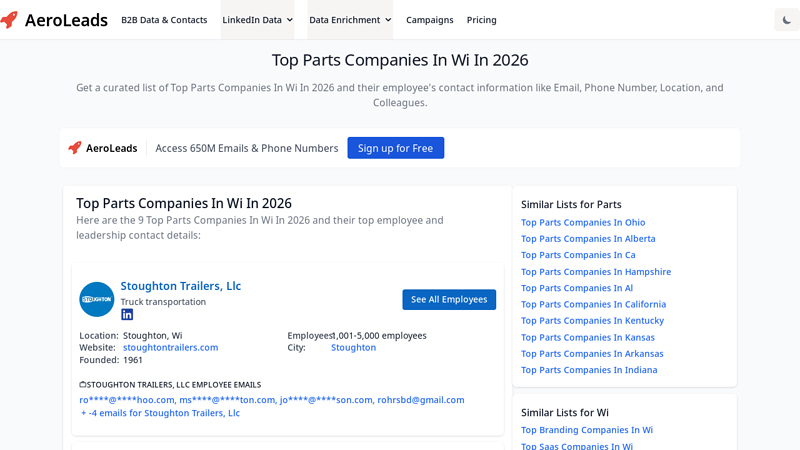Select the page title 'Top Parts Companies In Wi In 2026'

click(x=400, y=60)
